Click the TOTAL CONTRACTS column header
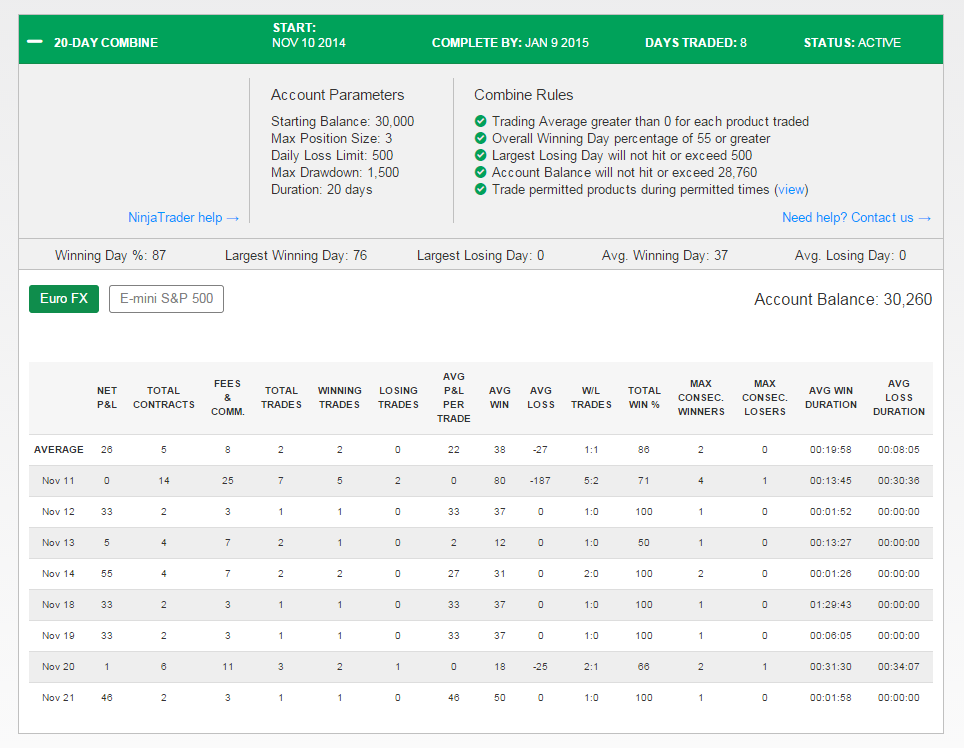 (x=164, y=398)
